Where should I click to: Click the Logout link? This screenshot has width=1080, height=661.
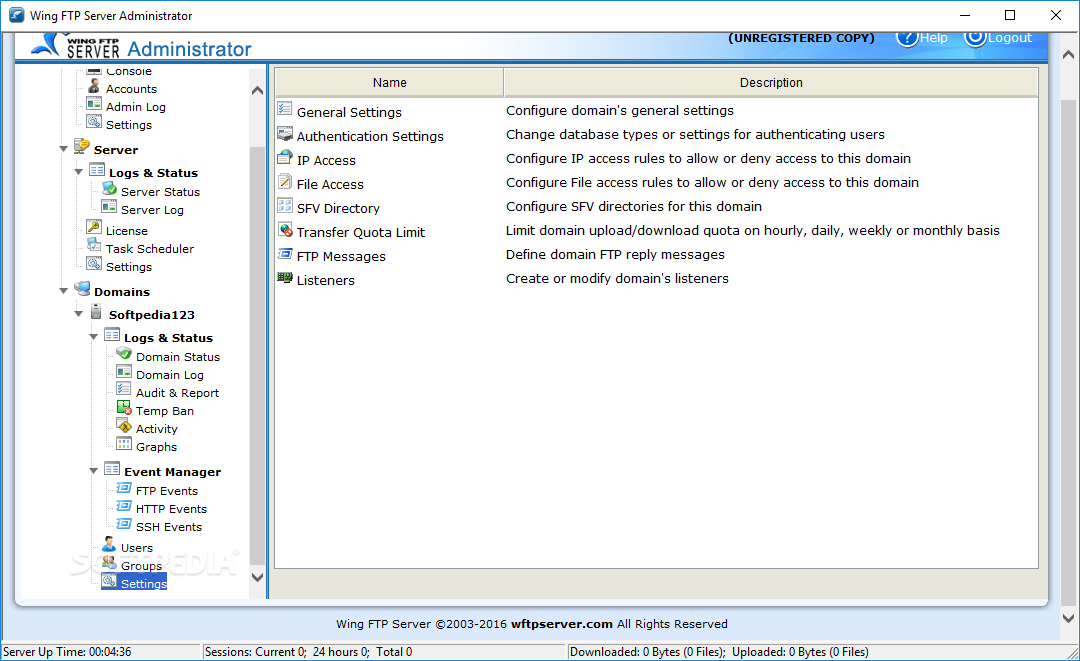tap(998, 37)
